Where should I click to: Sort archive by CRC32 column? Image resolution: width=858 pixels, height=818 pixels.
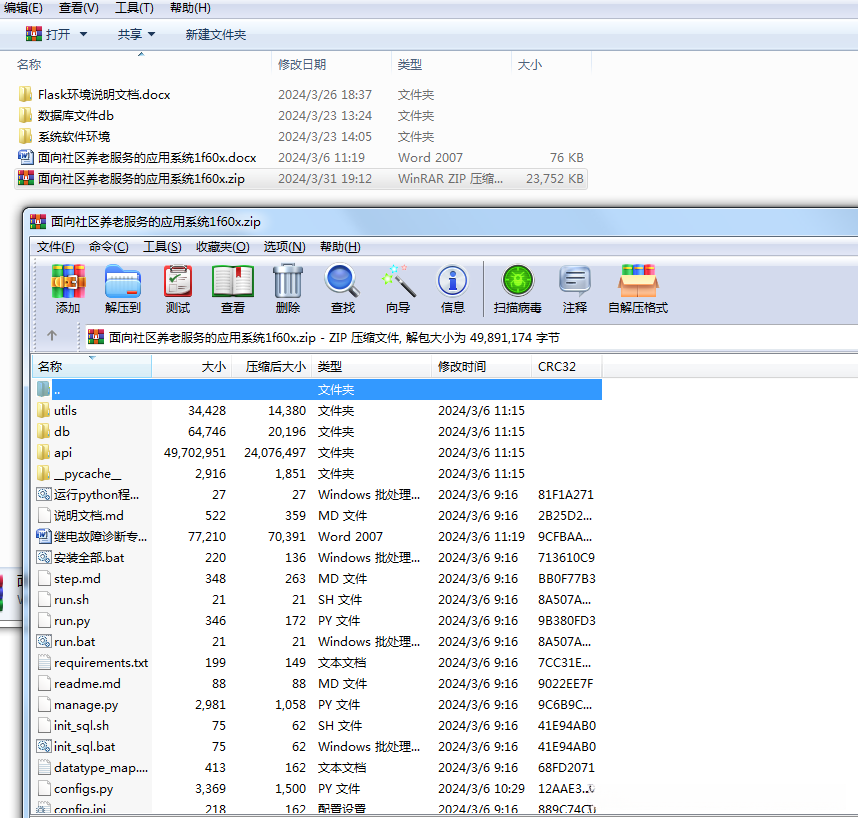coord(566,367)
